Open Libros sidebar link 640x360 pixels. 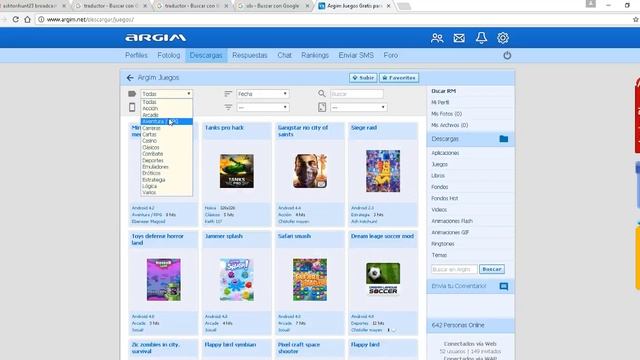coord(438,176)
